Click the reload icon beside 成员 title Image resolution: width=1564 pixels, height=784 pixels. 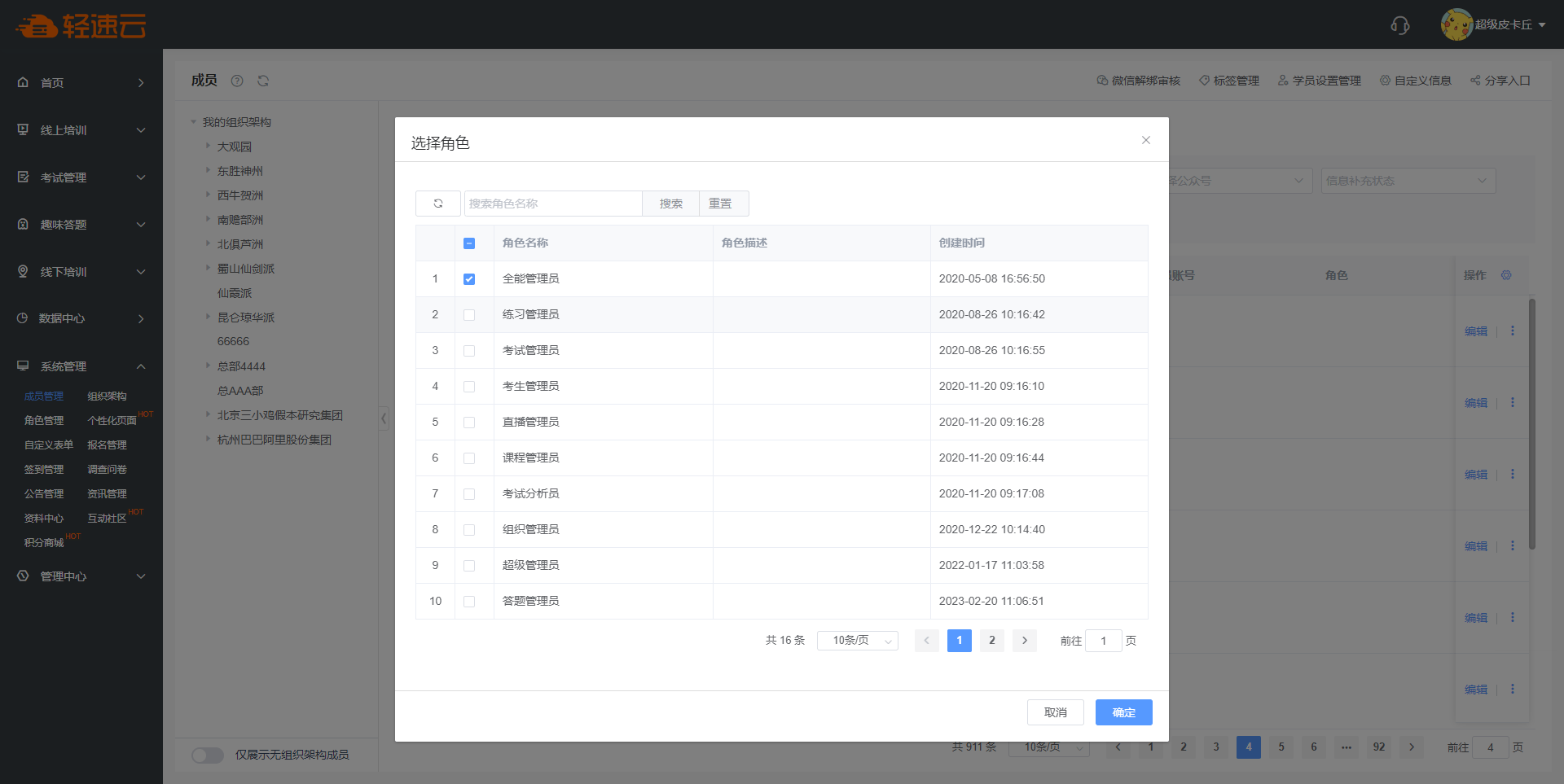coord(263,81)
